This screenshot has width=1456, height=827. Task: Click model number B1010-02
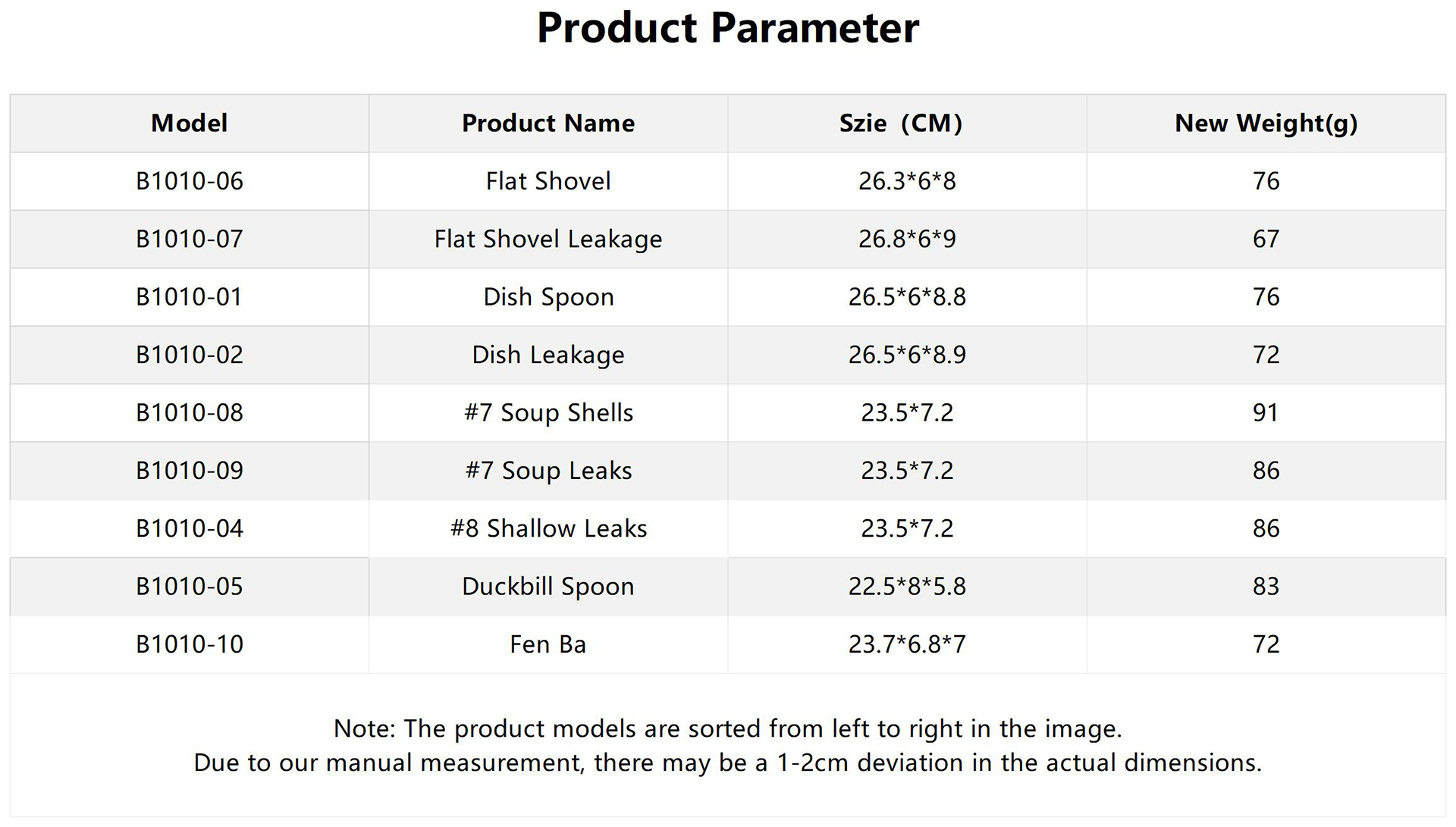[x=189, y=355]
